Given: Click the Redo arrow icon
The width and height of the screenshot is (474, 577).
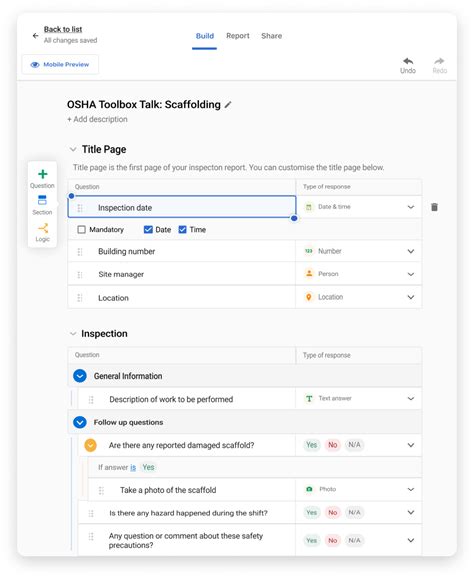Looking at the screenshot, I should click(x=439, y=61).
